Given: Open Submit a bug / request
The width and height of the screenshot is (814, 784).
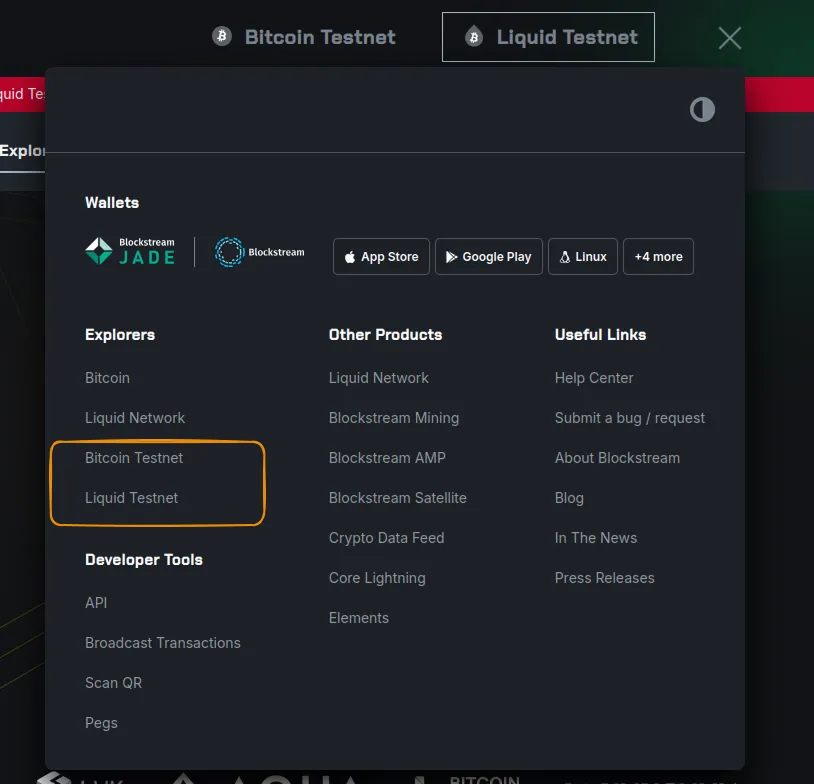Looking at the screenshot, I should click(x=630, y=418).
